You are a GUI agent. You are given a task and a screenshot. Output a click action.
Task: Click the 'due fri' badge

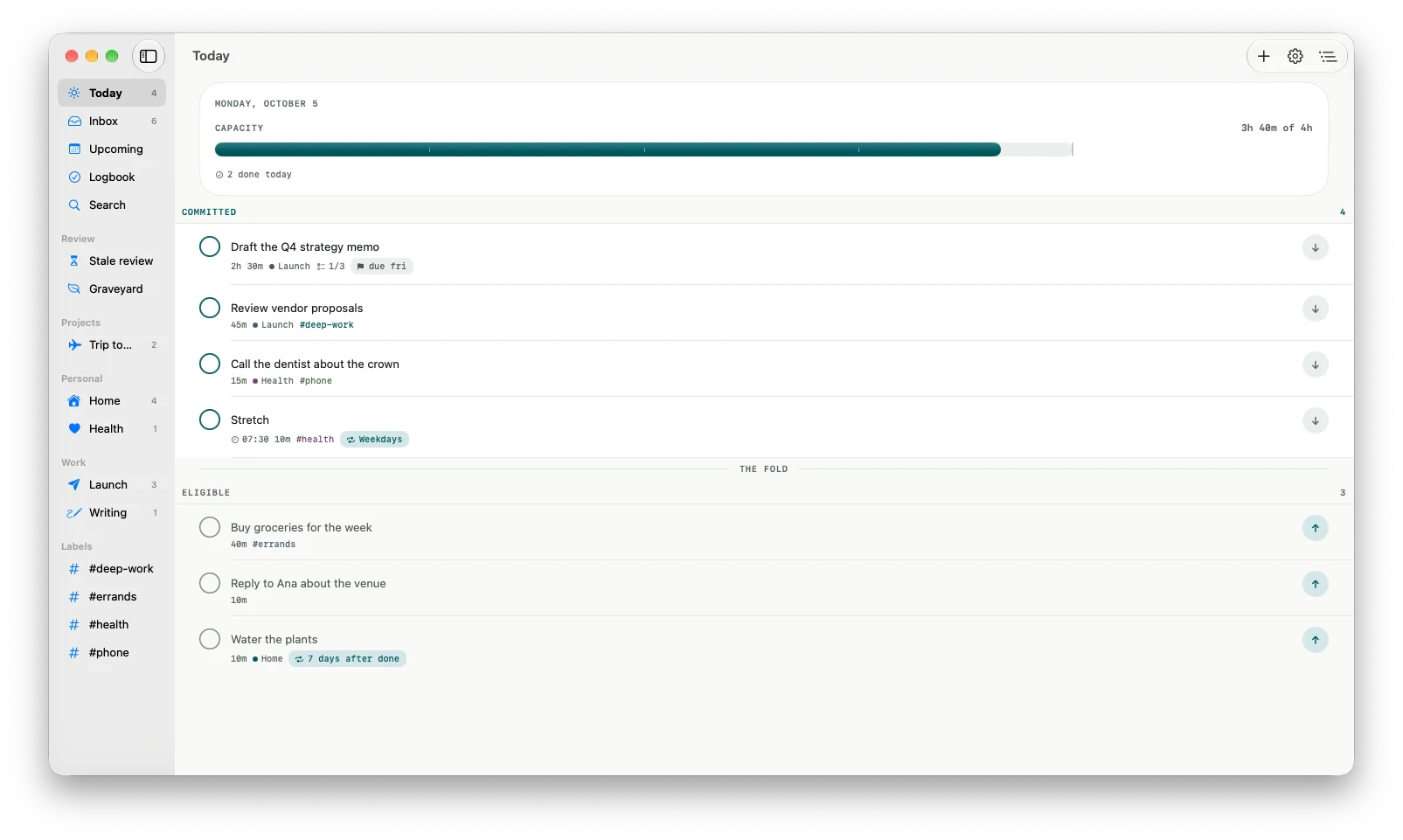(382, 267)
